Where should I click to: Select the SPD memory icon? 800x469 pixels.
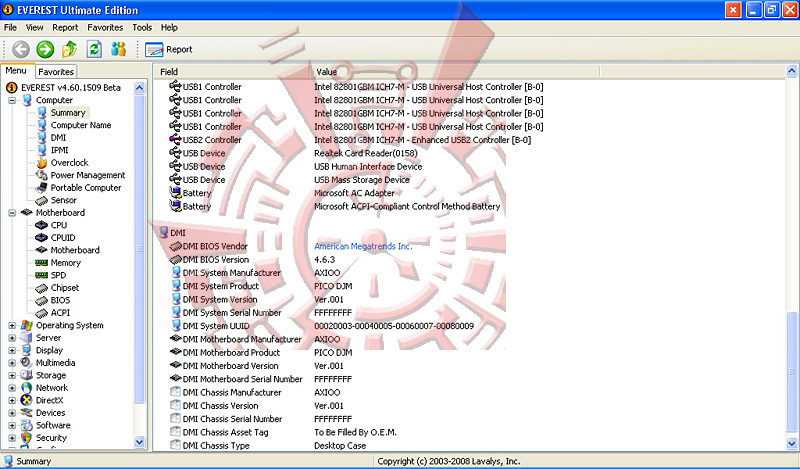click(x=42, y=275)
